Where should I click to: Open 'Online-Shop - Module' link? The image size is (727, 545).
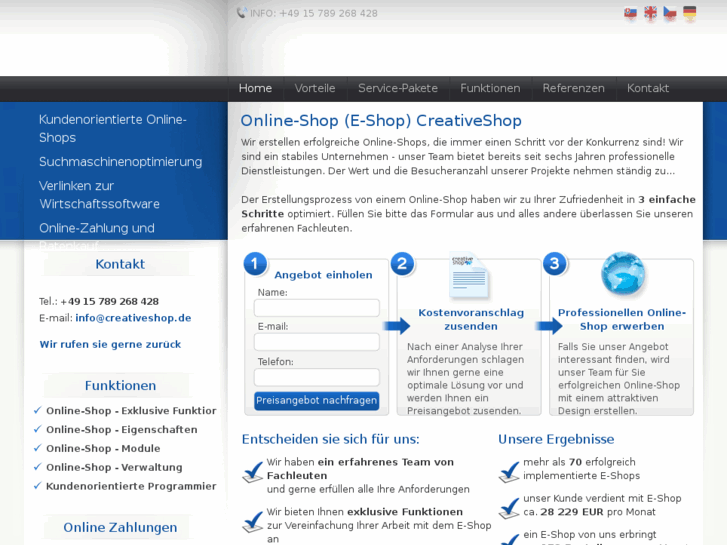click(x=103, y=449)
